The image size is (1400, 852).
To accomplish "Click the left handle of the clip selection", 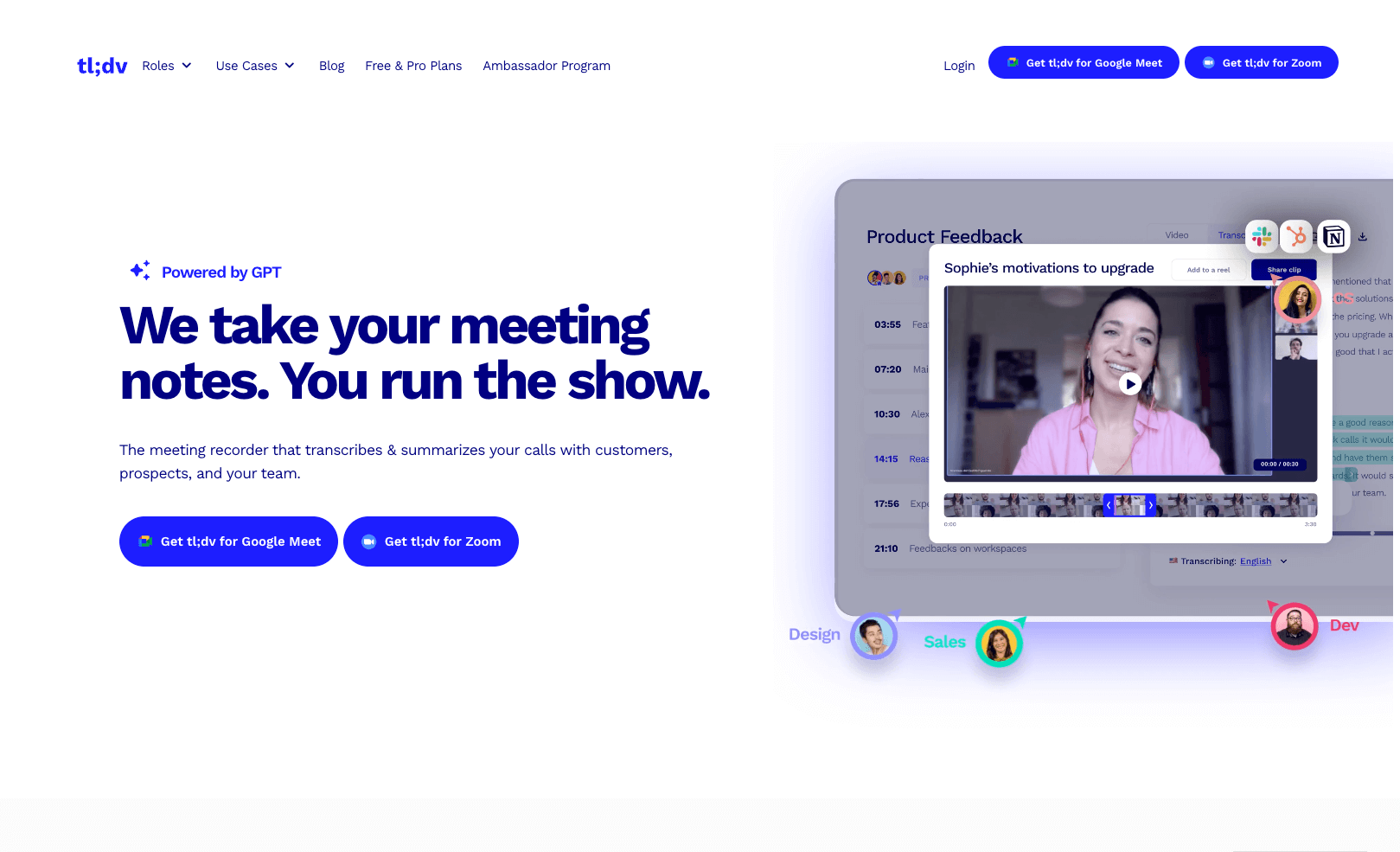I will click(1109, 505).
